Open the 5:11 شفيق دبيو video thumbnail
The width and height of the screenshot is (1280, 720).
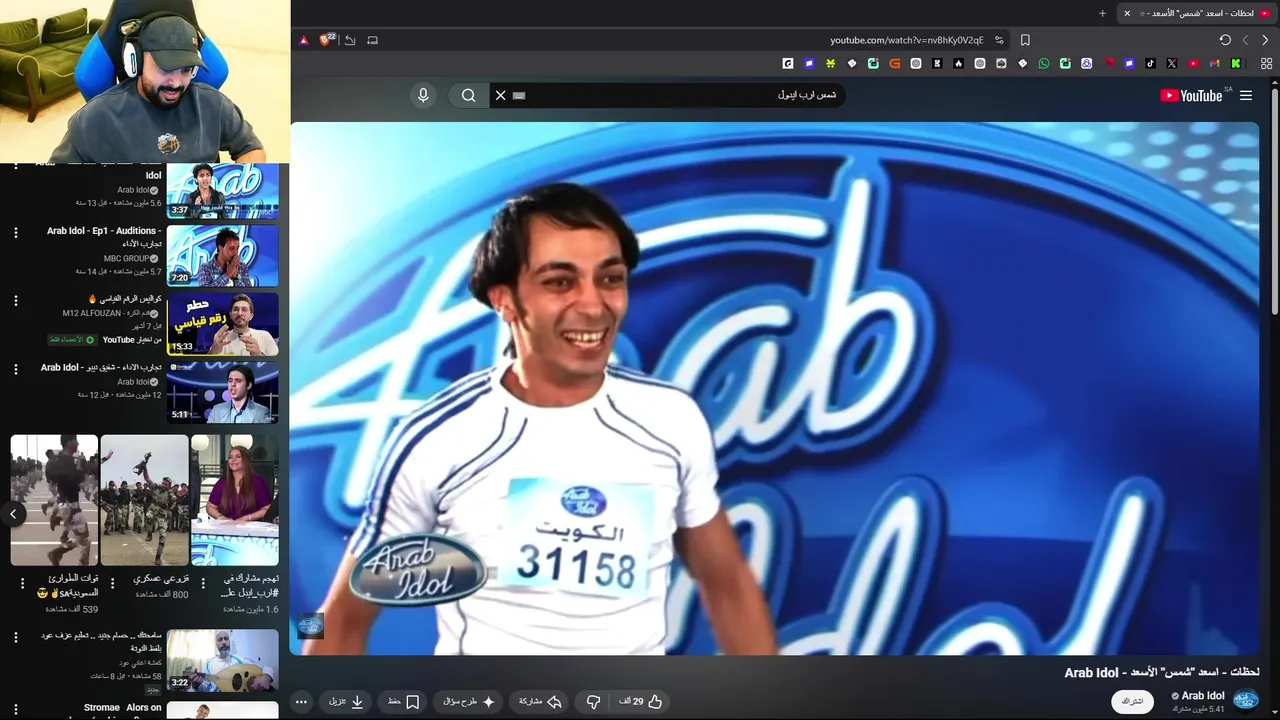[222, 392]
